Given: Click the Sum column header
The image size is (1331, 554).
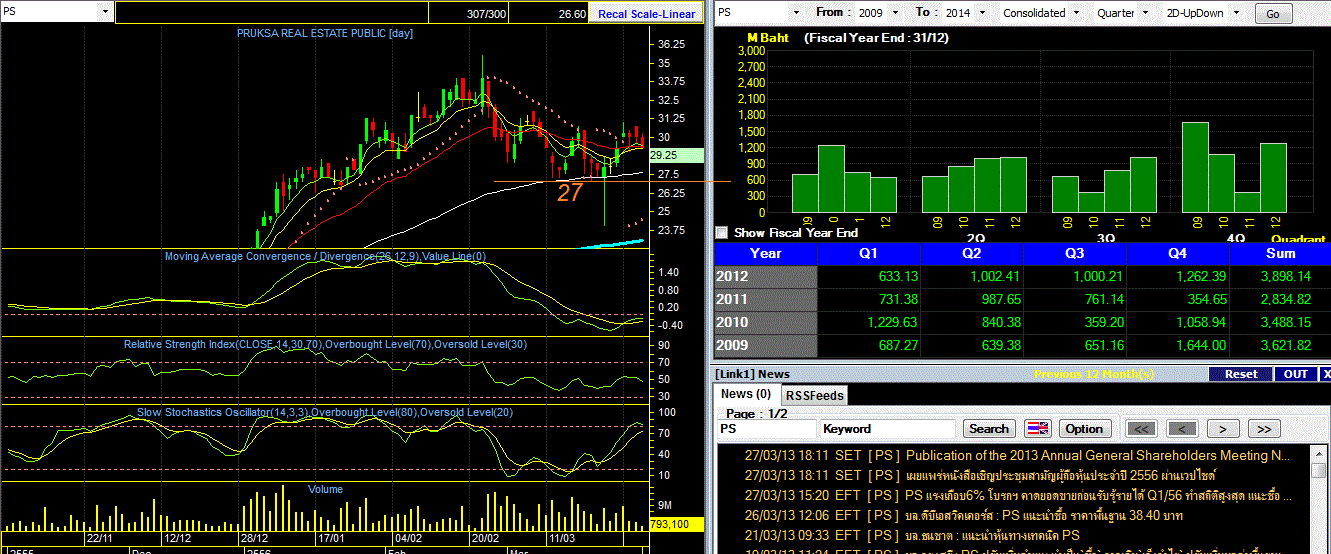Looking at the screenshot, I should pyautogui.click(x=1281, y=254).
